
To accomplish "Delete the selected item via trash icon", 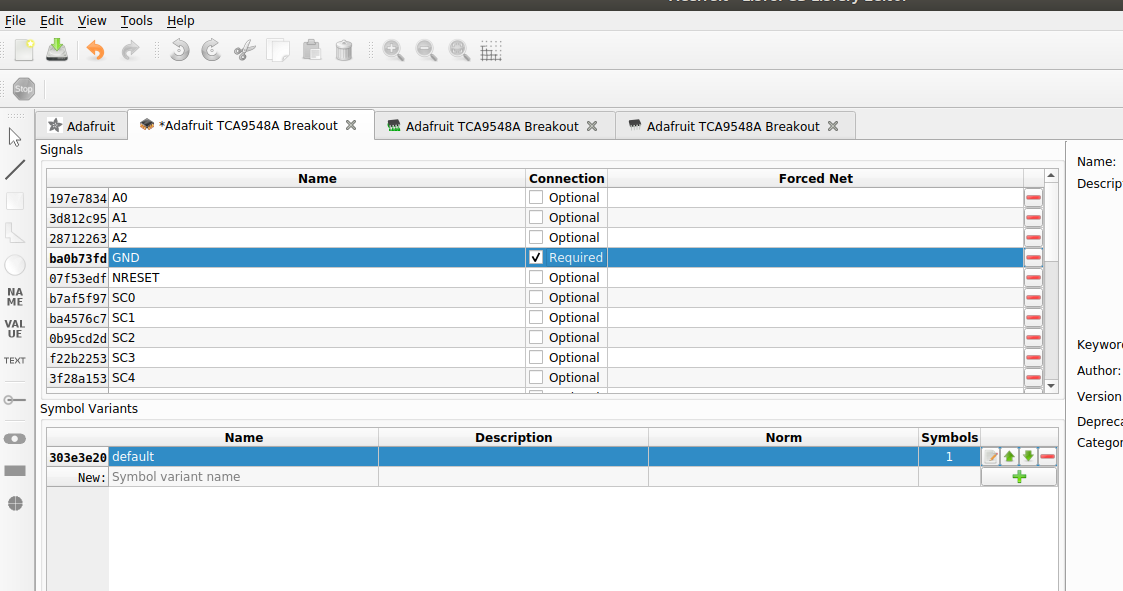I will 344,50.
